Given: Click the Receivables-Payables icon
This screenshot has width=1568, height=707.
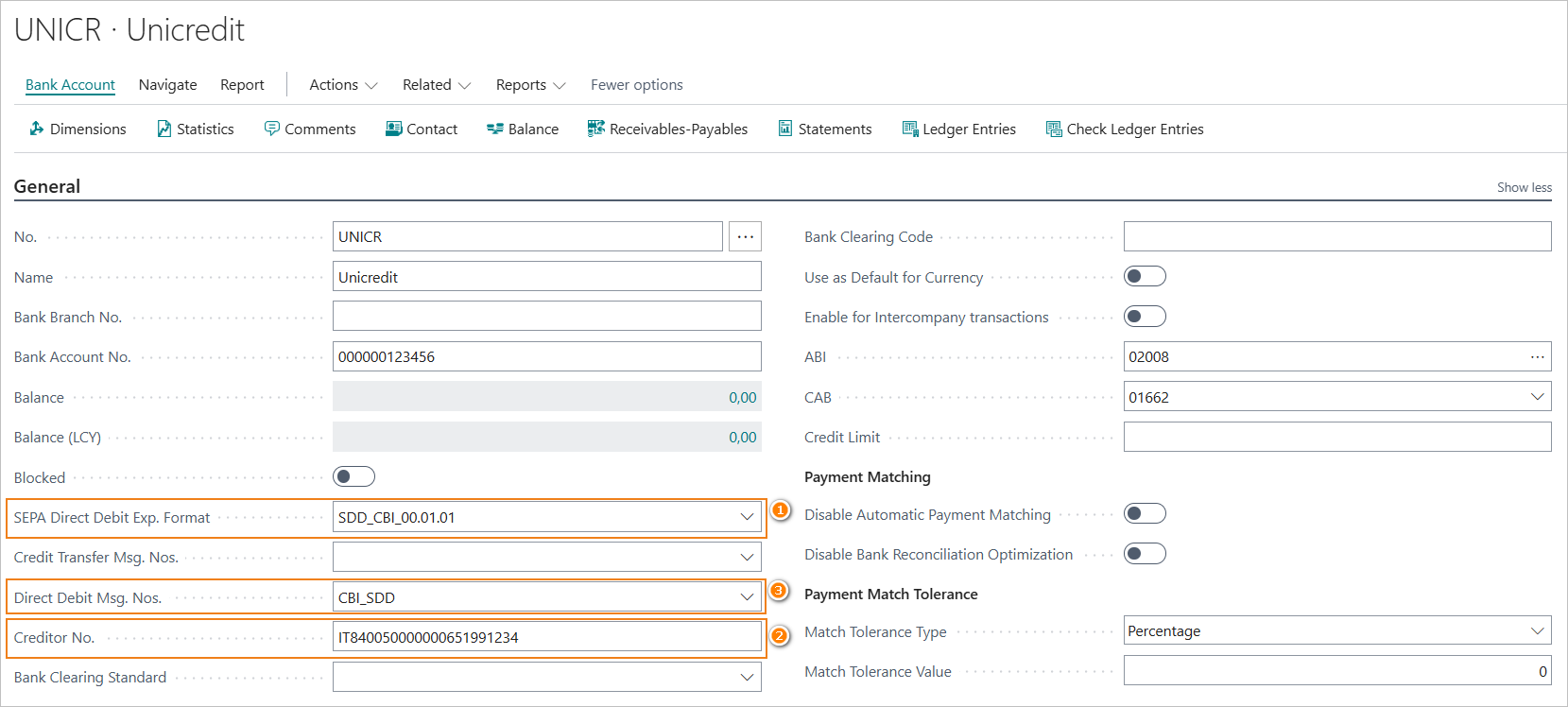Looking at the screenshot, I should 596,129.
